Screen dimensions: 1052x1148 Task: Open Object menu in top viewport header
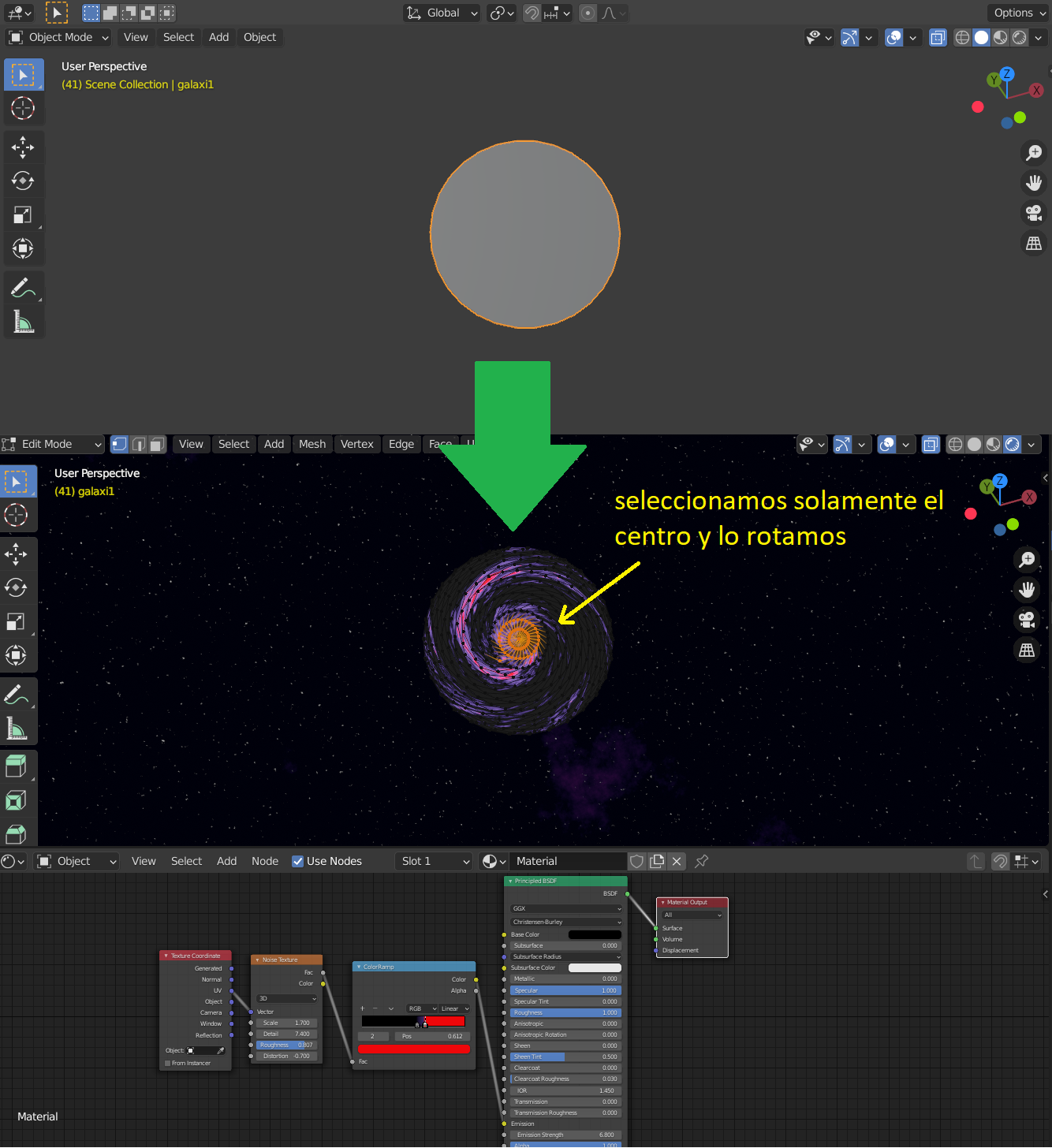coord(259,37)
